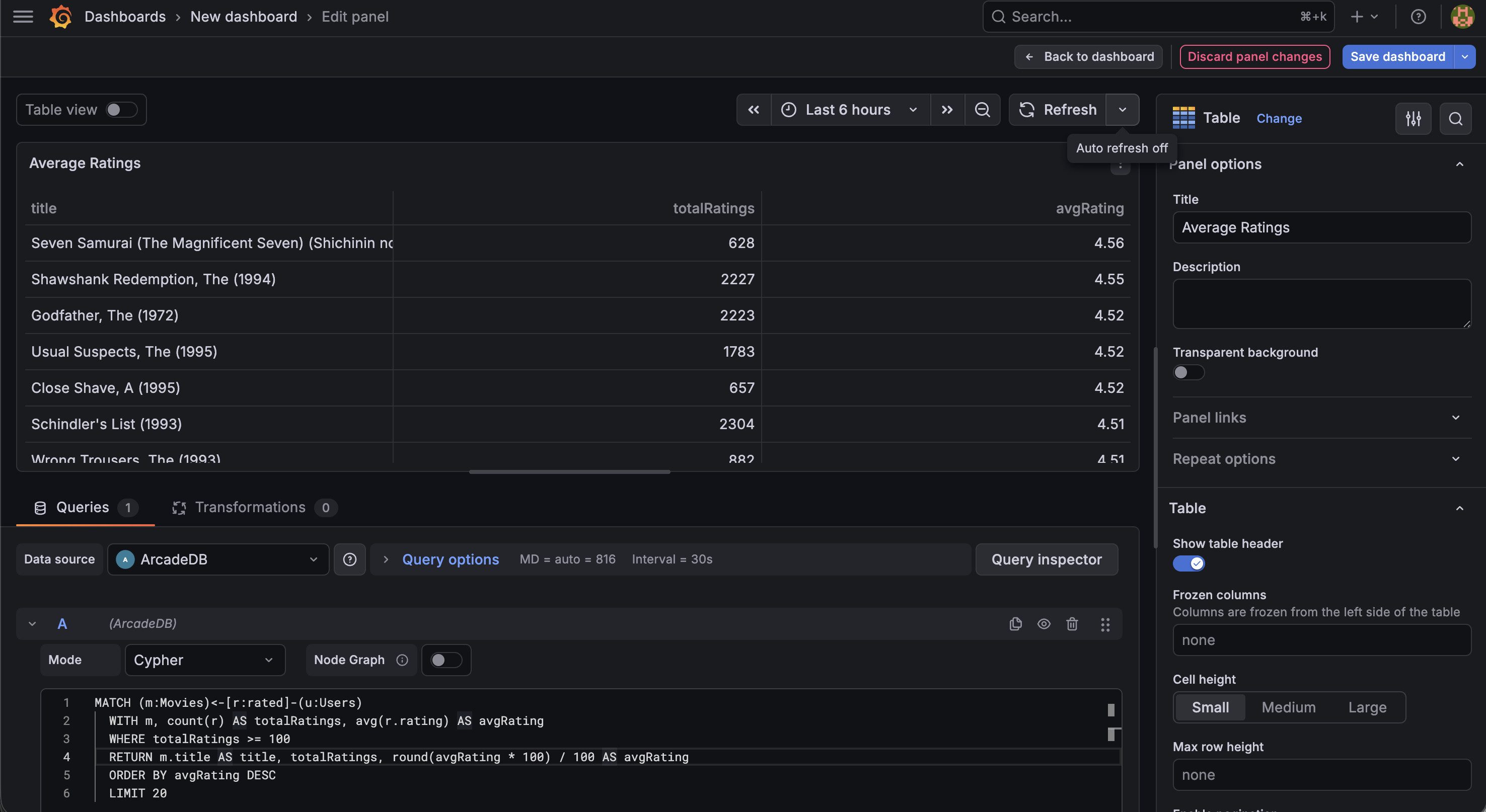Zoom out the time range
The width and height of the screenshot is (1486, 812).
click(x=982, y=110)
